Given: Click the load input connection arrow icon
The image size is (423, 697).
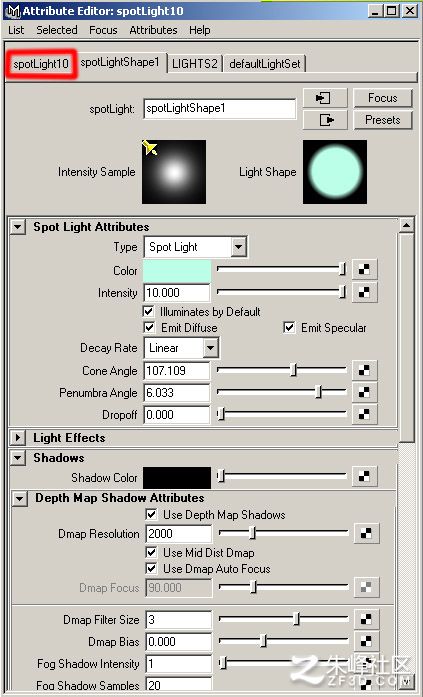Looking at the screenshot, I should (x=325, y=98).
